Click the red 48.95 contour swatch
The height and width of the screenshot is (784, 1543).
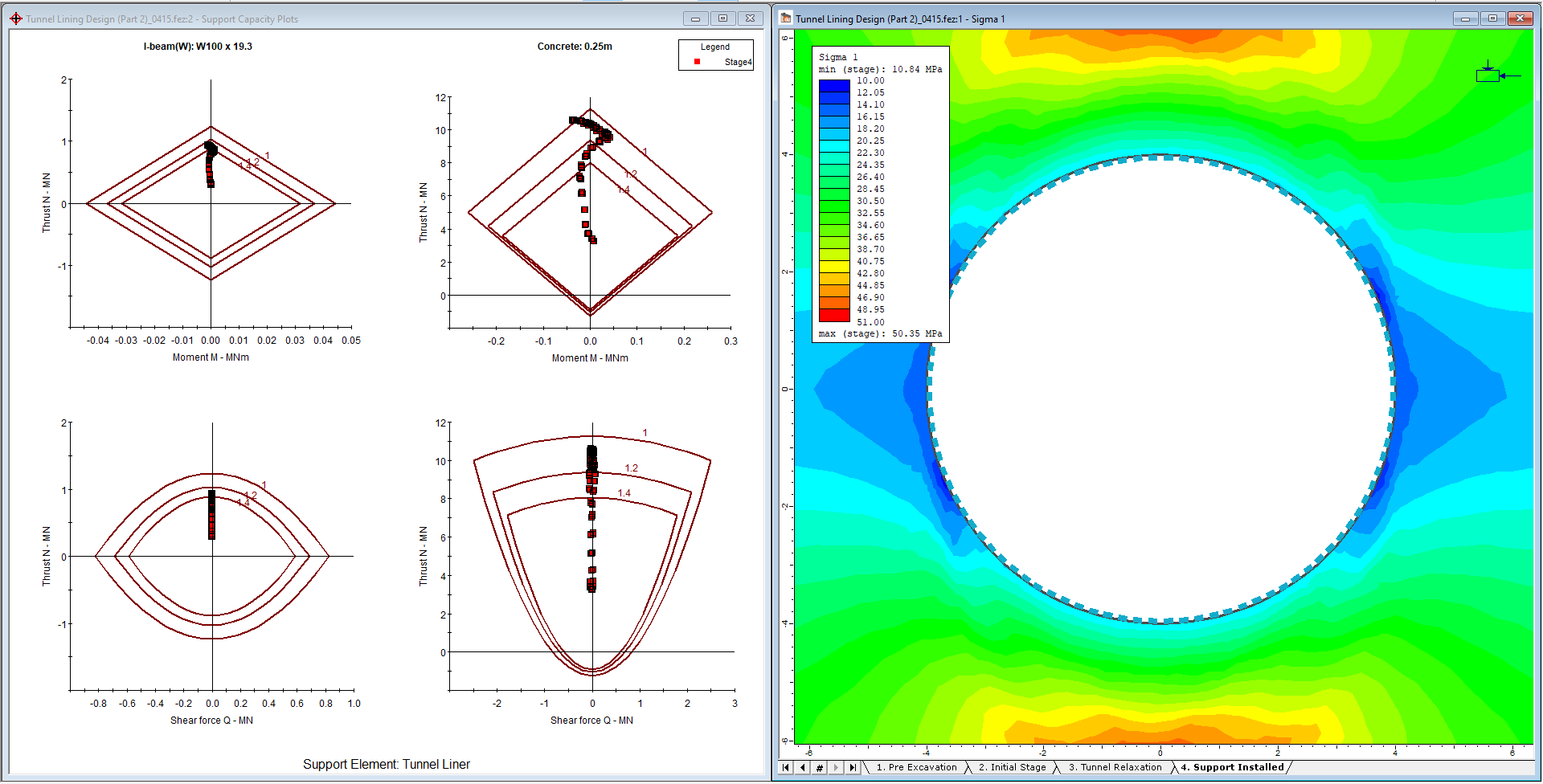pos(834,315)
